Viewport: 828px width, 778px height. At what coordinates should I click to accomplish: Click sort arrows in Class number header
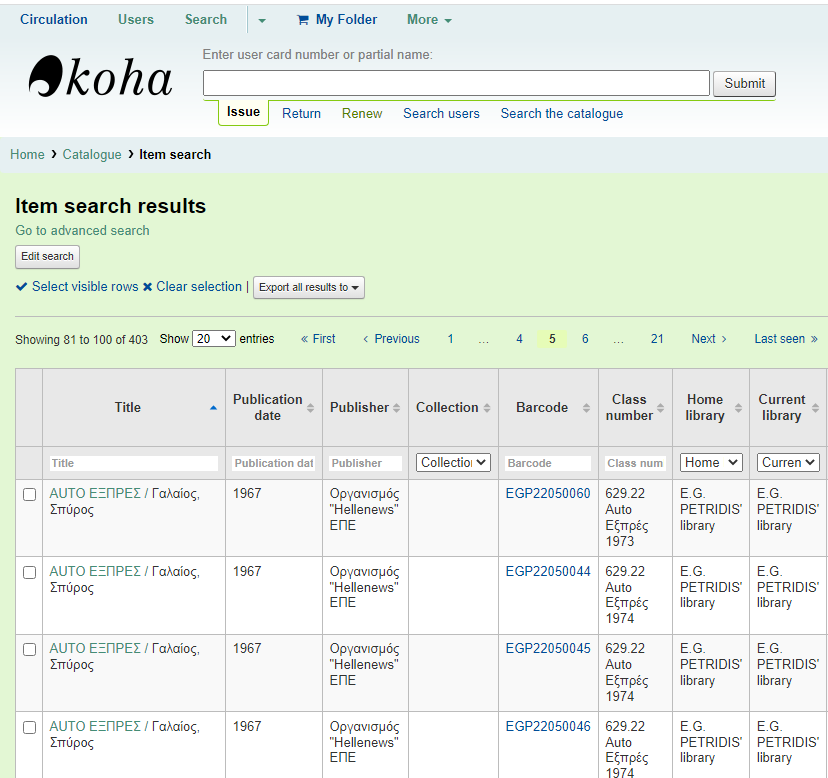[x=660, y=408]
